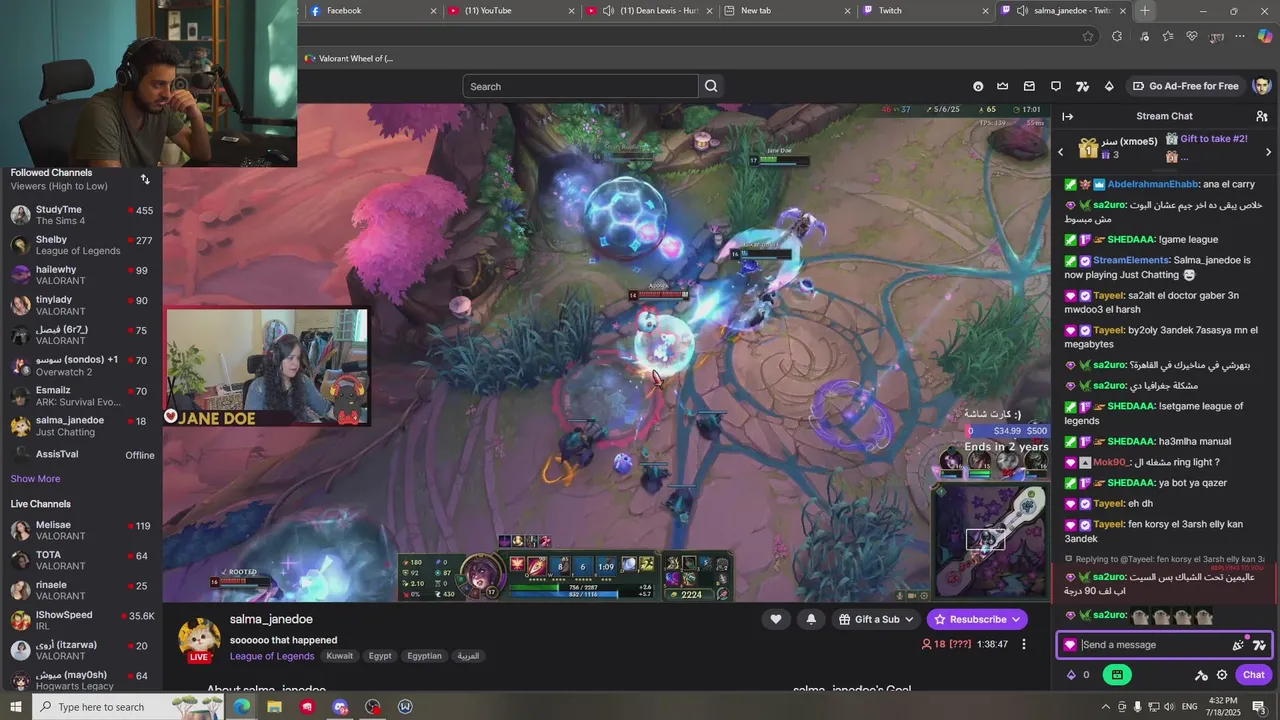Click the Egyptian stream tag
This screenshot has height=720, width=1280.
[424, 656]
